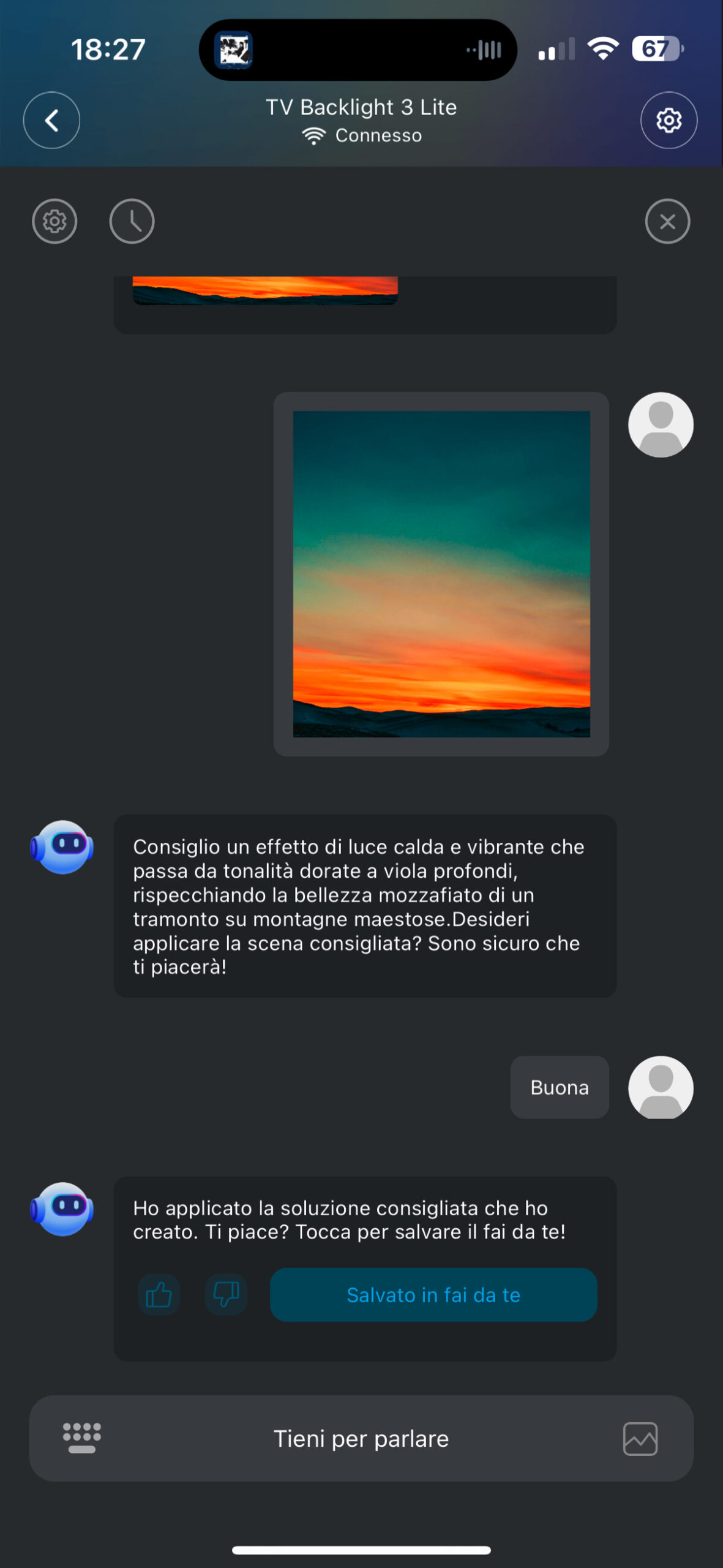Tap the Connesso Wi-Fi status

tap(361, 135)
